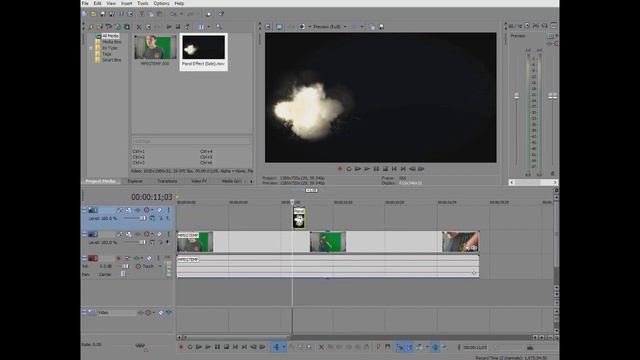Toggle Enable Snapping in bottom toolbar
640x360 pixels.
[400, 347]
